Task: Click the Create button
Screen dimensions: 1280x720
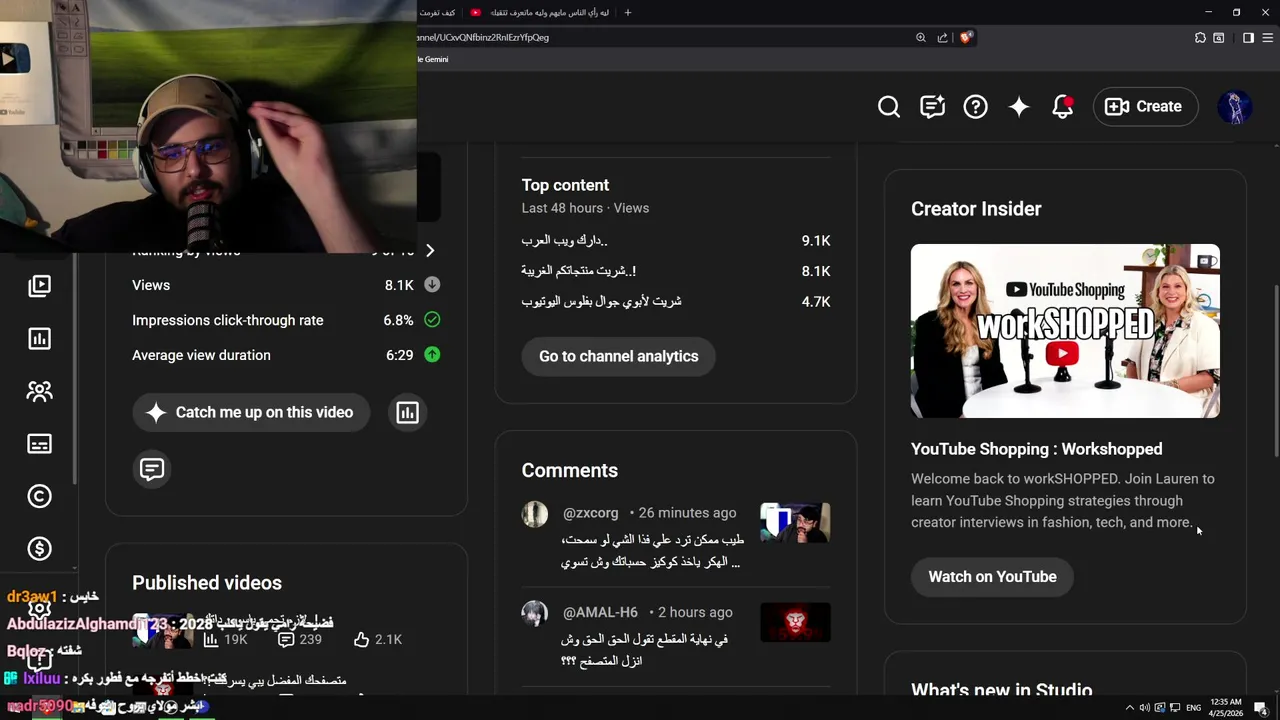Action: 1145,106
